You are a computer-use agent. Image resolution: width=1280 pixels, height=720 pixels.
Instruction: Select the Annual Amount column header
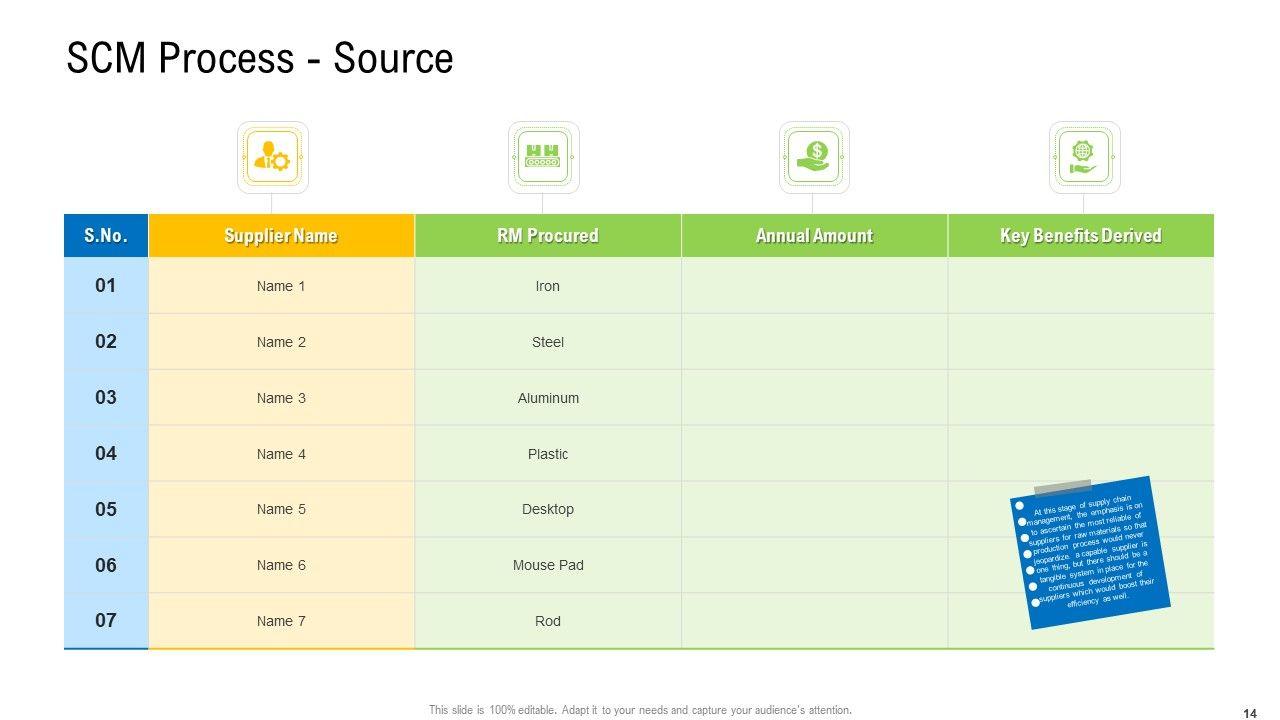pyautogui.click(x=814, y=236)
